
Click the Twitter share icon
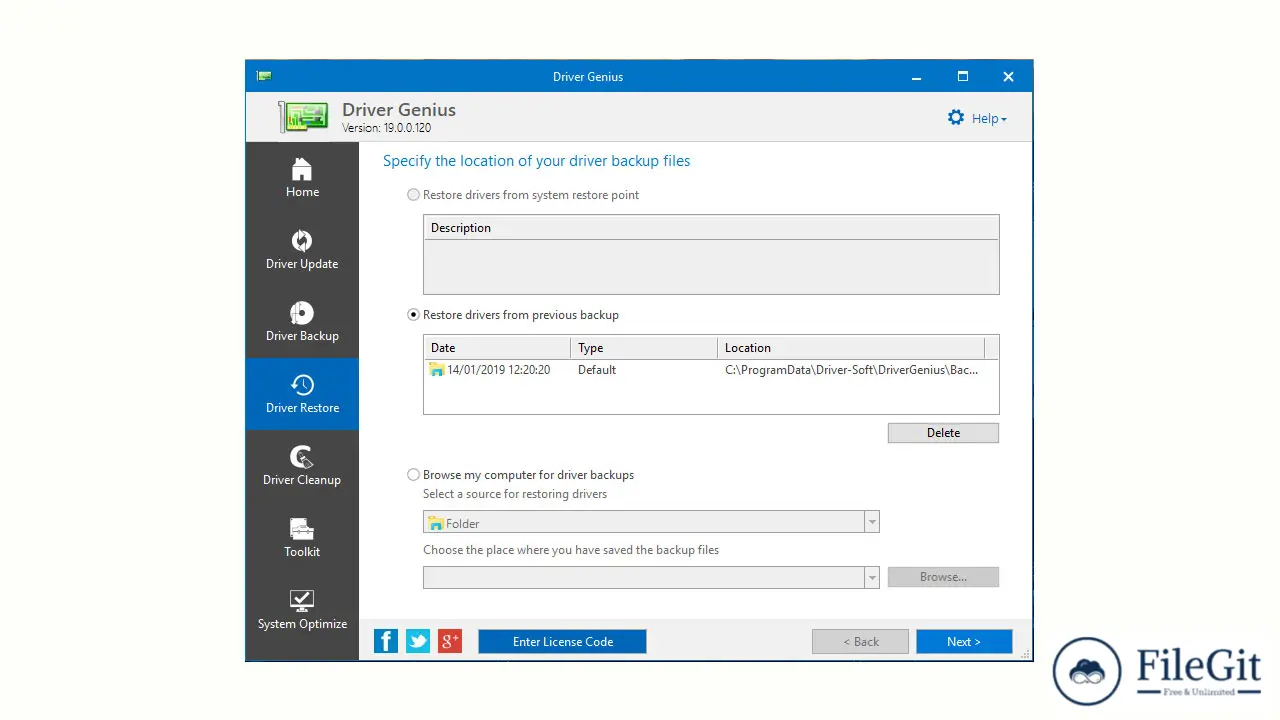[418, 641]
